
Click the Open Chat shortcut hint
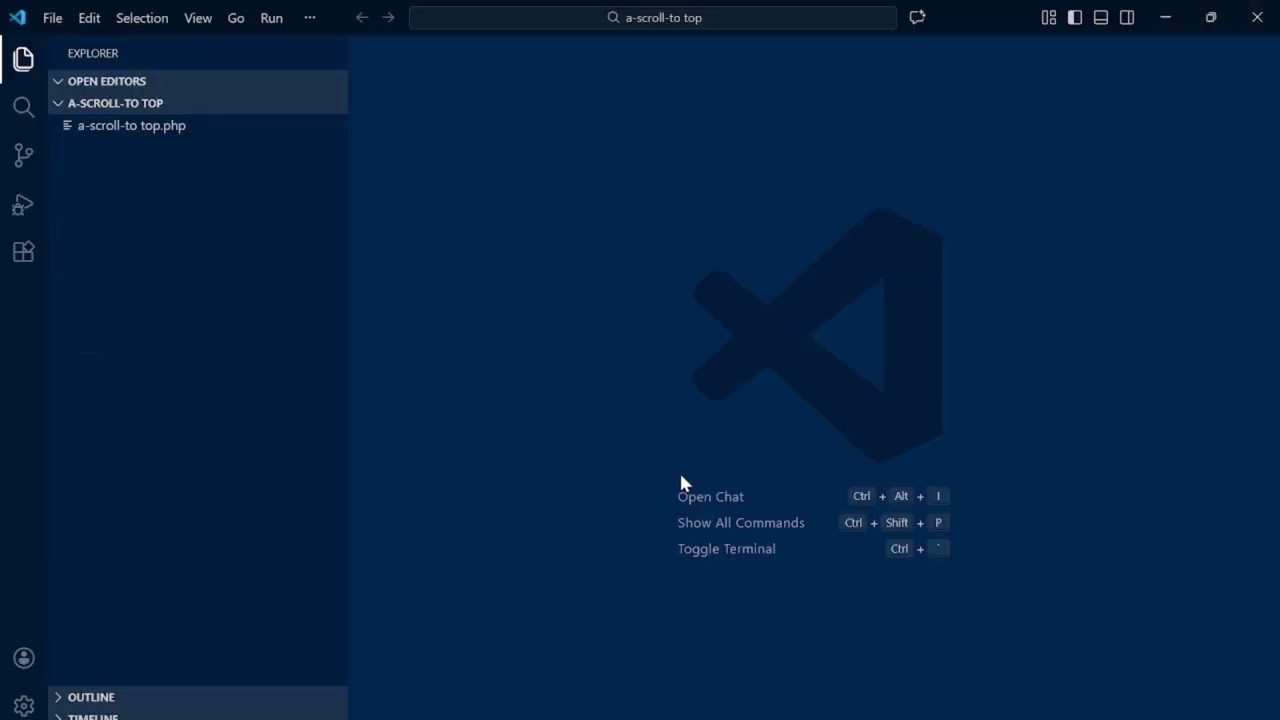[x=711, y=496]
